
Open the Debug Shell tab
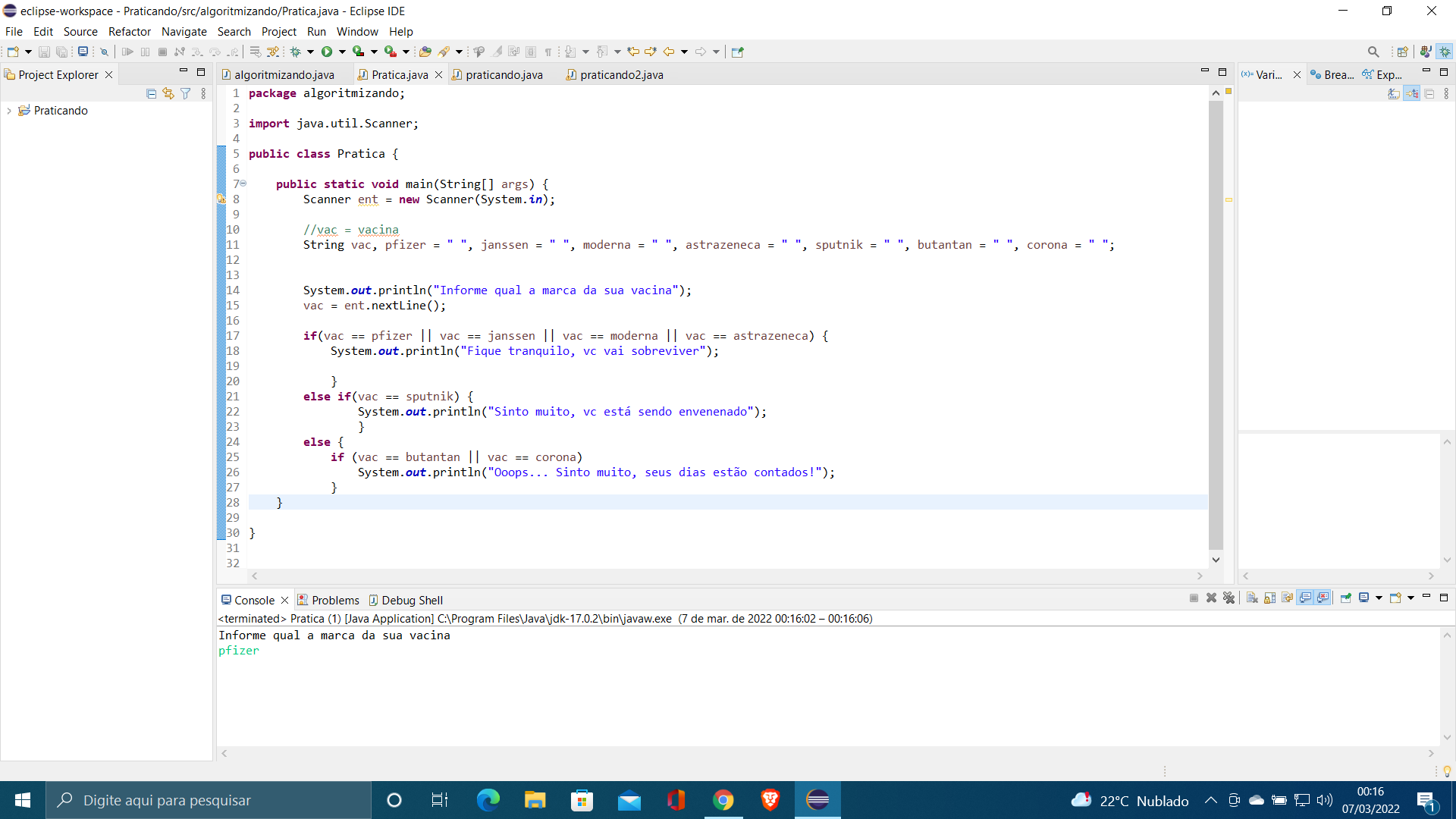tap(406, 600)
